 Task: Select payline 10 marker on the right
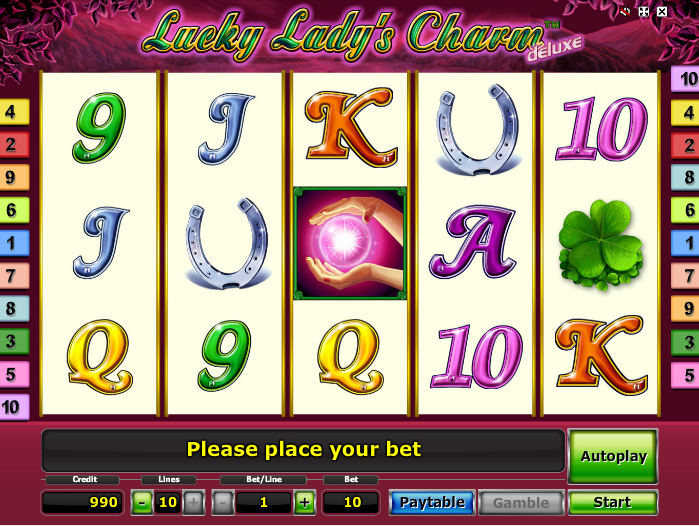686,79
